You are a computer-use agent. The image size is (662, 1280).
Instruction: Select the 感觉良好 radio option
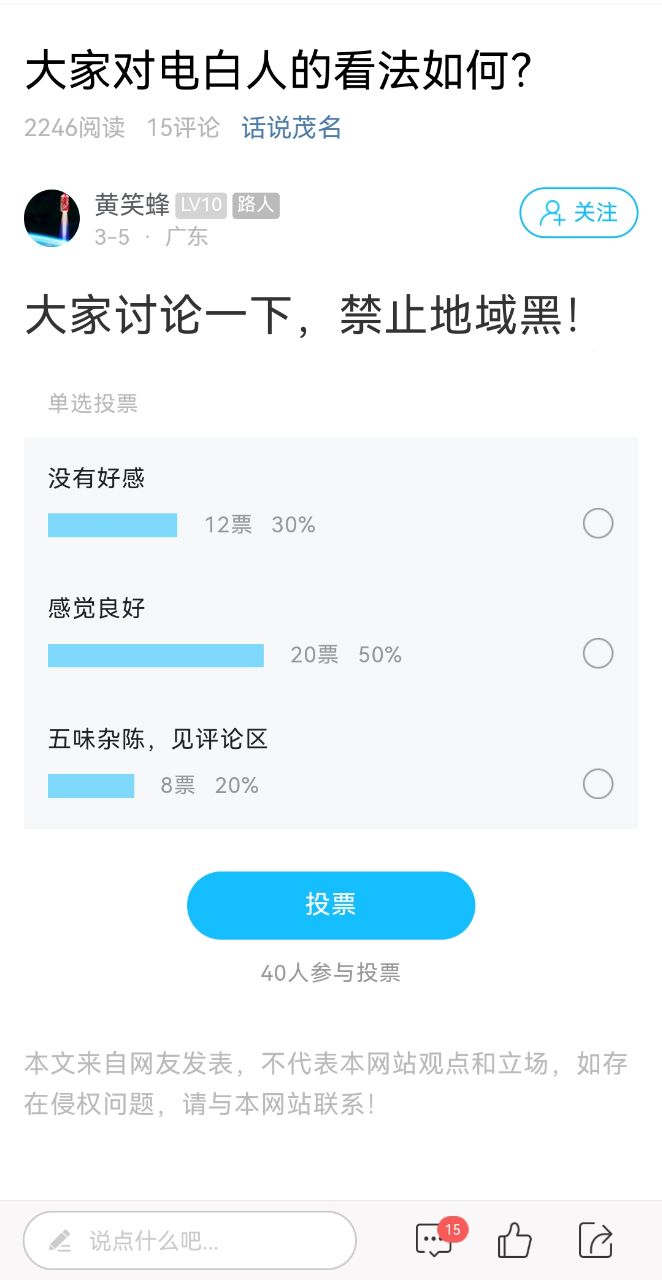pyautogui.click(x=598, y=654)
